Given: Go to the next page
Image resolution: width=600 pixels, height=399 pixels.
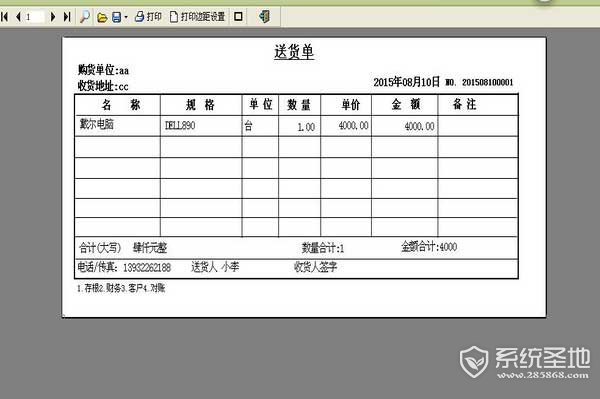Looking at the screenshot, I should pos(53,16).
